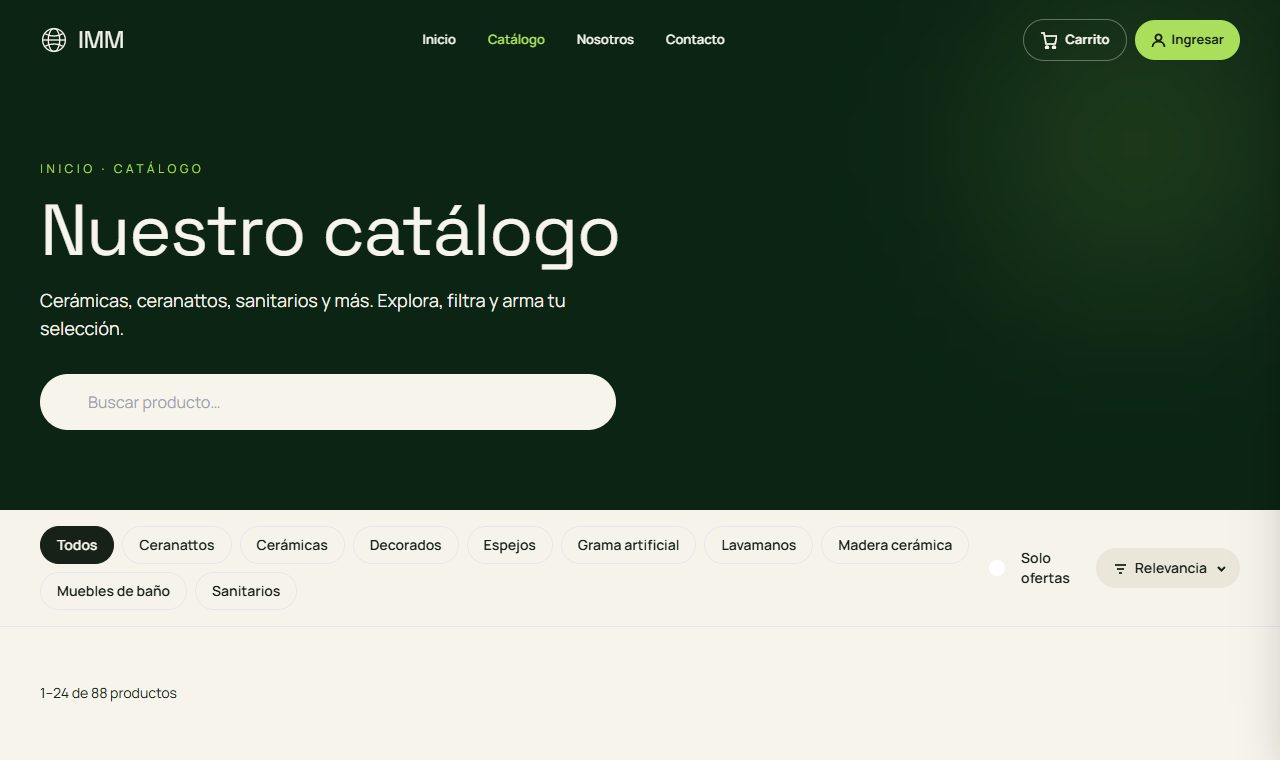Select the Grama artificial category
Screen dimensions: 1280x760
pos(628,545)
